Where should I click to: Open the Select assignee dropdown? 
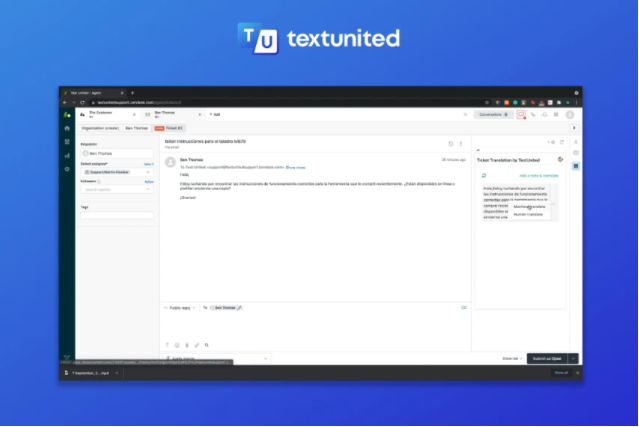click(x=117, y=172)
